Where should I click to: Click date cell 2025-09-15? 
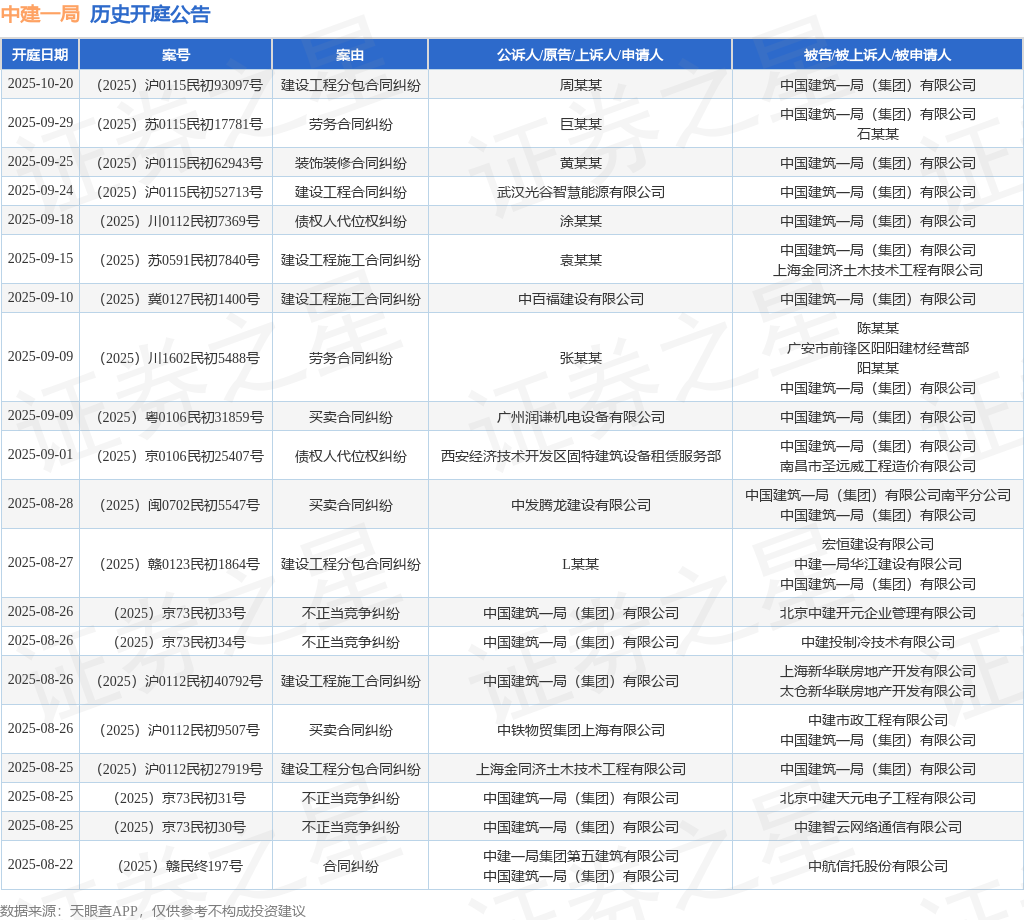pyautogui.click(x=40, y=259)
